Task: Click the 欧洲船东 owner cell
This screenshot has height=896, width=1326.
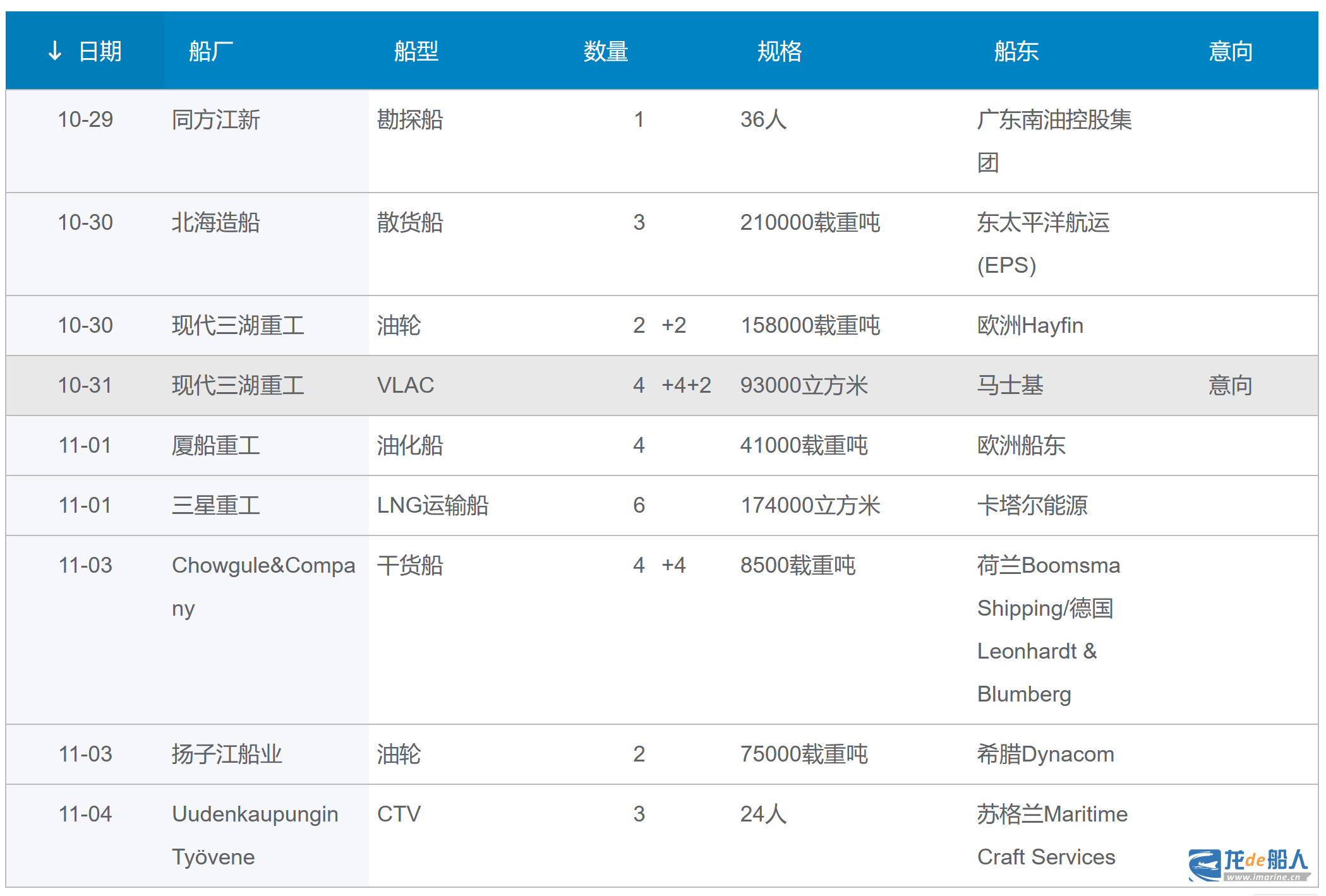Action: tap(1022, 445)
